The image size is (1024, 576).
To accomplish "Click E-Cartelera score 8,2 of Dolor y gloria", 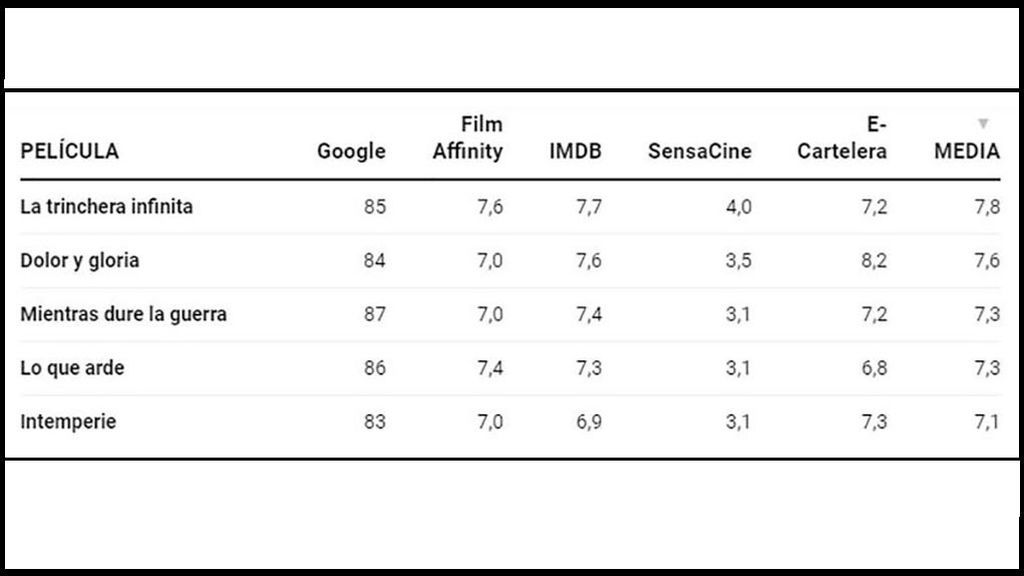I will 874,261.
